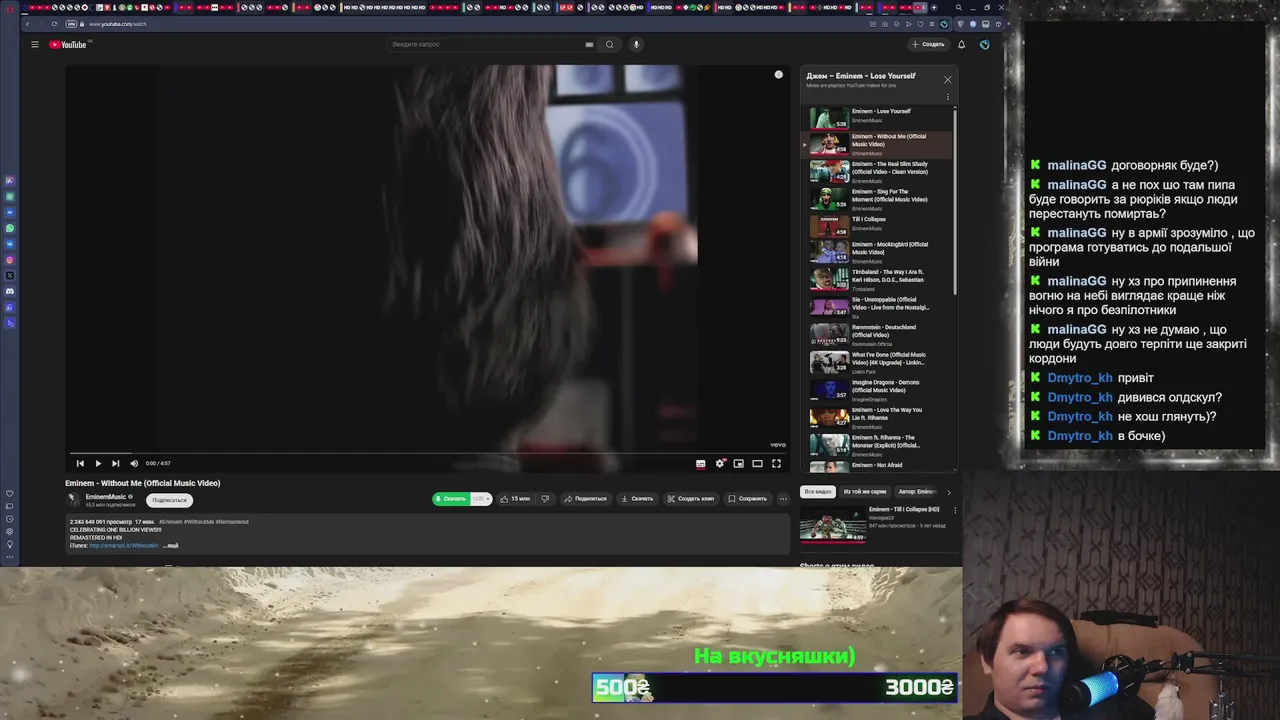1280x720 pixels.
Task: Open options for Till I Collapse [HD] recommendation
Action: [x=954, y=511]
